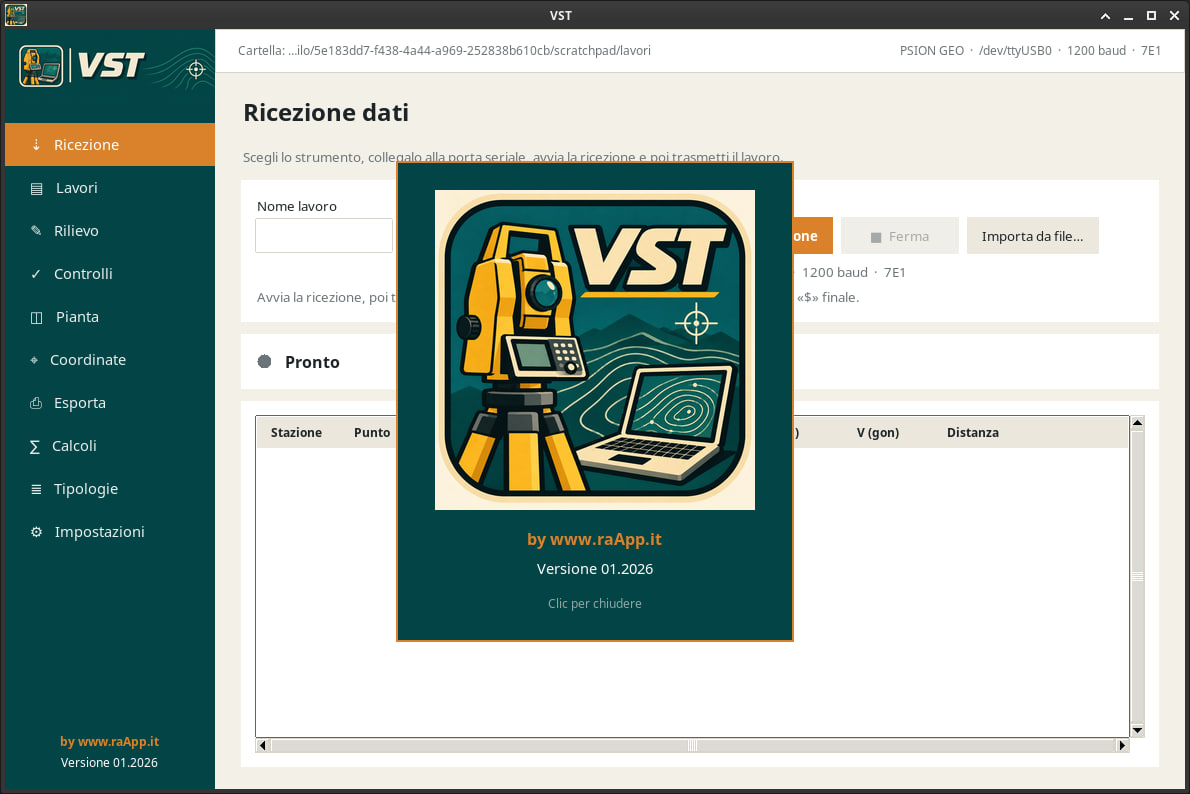Open Impostazioni settings page
The height and width of the screenshot is (794, 1190).
coord(110,532)
